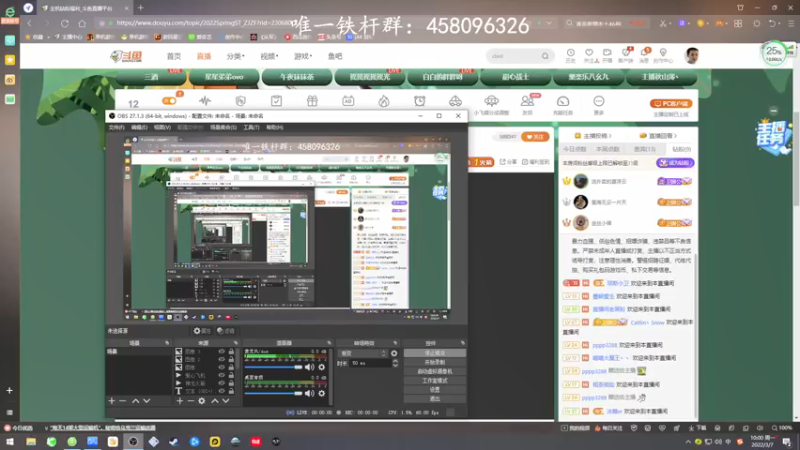Open File Explorer in taskbar
This screenshot has width=800, height=450.
coord(31,441)
